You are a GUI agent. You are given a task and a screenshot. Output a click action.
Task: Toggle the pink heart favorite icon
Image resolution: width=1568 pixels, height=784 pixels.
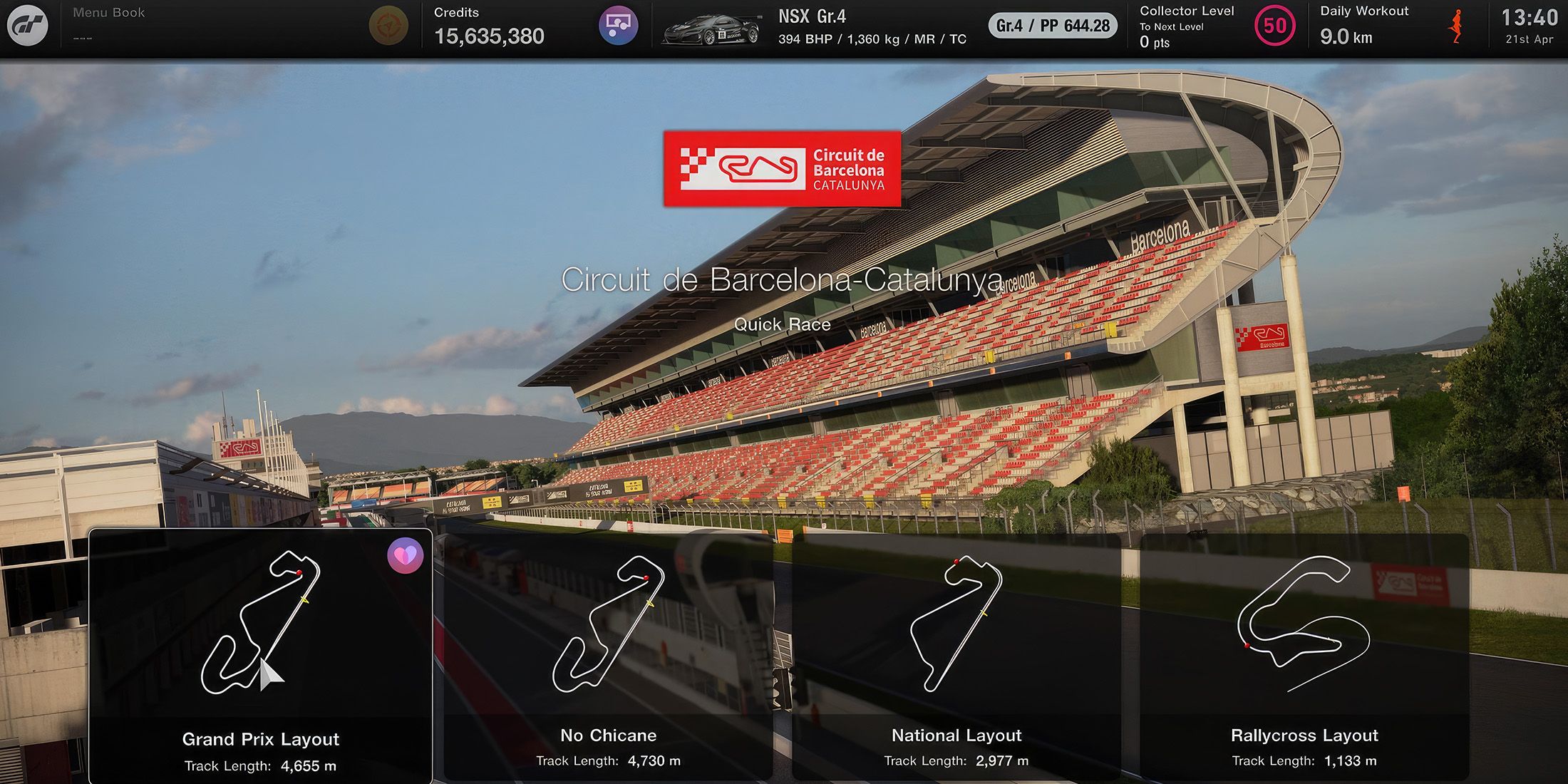point(406,555)
